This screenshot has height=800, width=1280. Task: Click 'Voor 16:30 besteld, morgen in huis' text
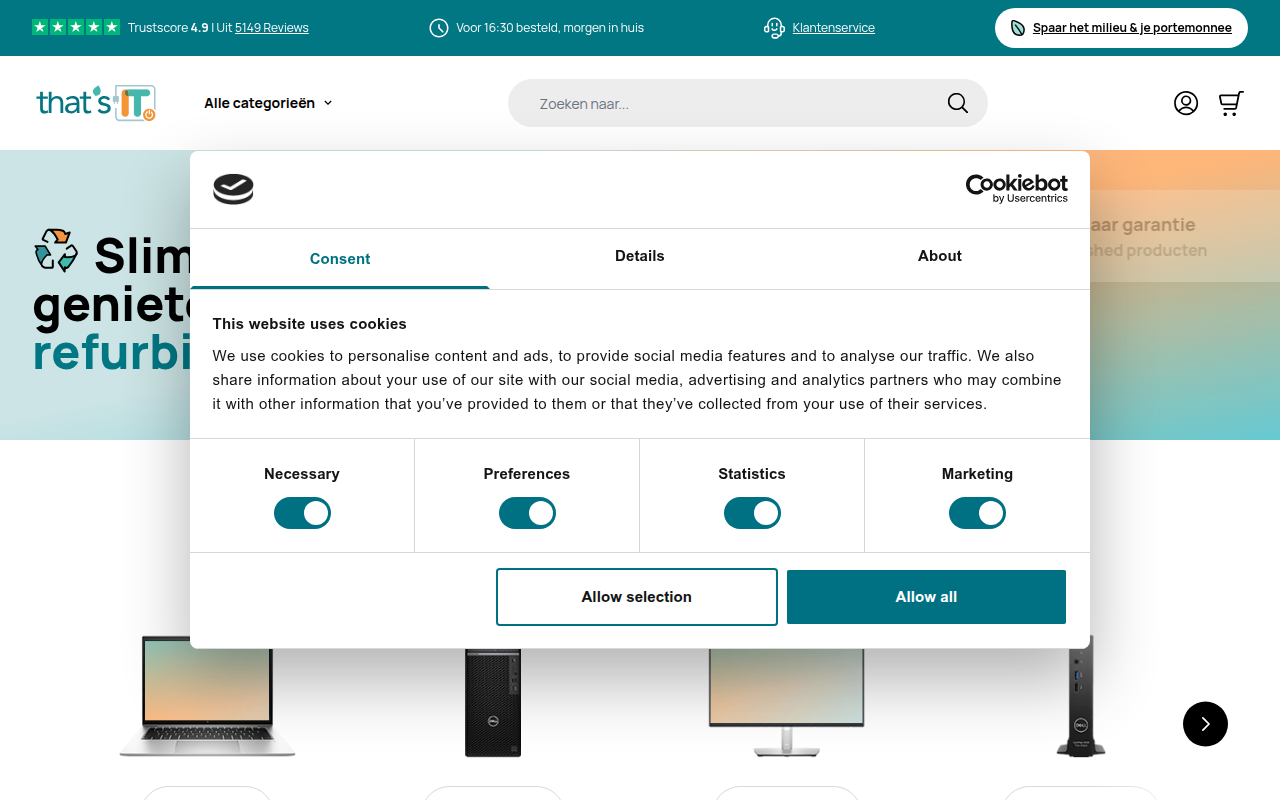tap(550, 28)
